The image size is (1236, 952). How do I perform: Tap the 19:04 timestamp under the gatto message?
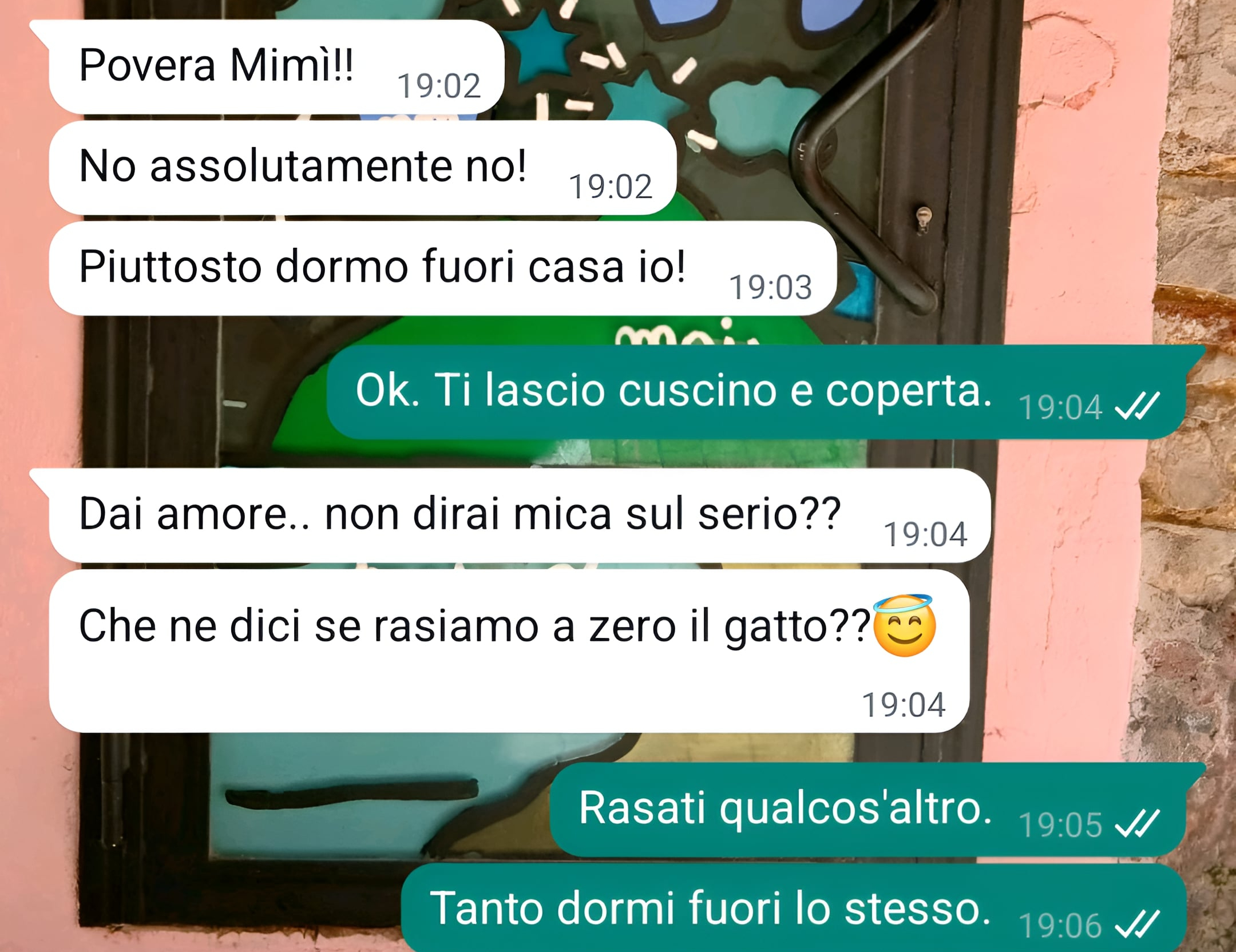904,705
